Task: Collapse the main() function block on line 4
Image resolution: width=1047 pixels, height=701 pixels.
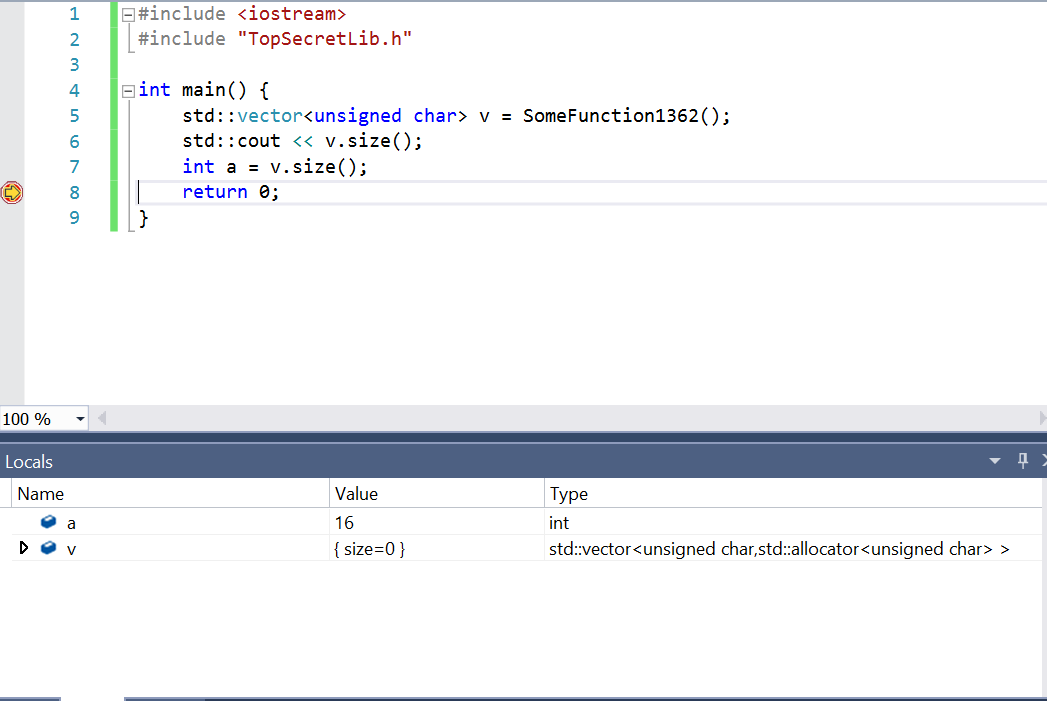Action: (x=128, y=91)
